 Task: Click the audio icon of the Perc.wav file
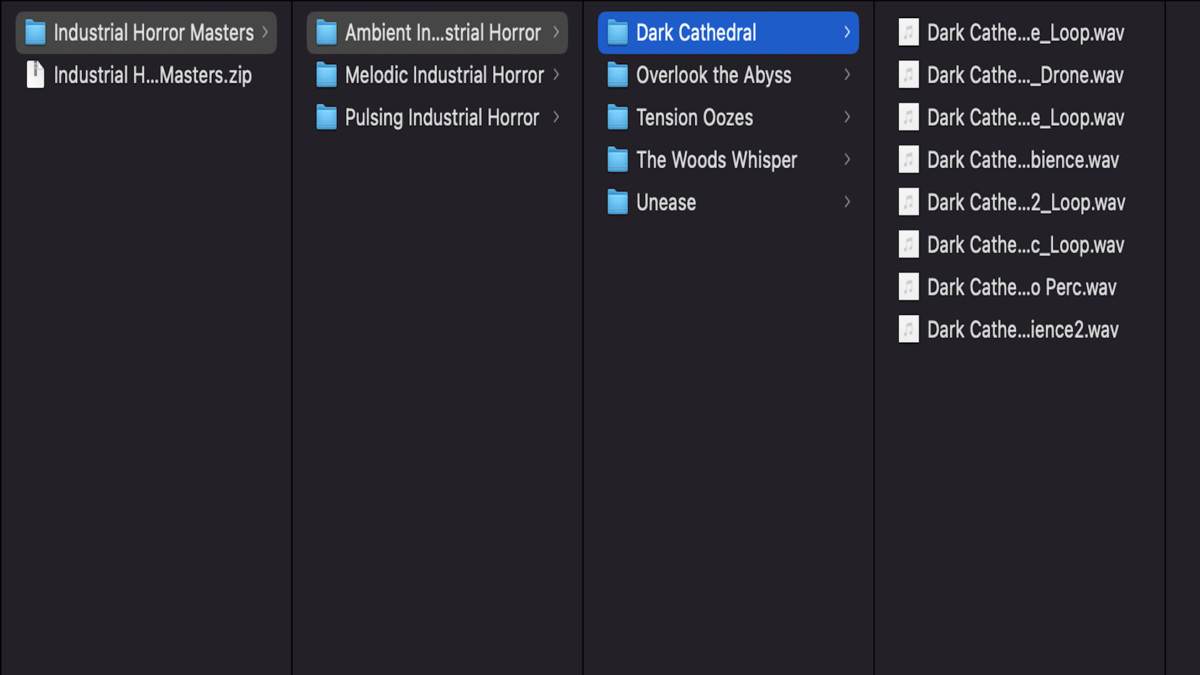[908, 288]
